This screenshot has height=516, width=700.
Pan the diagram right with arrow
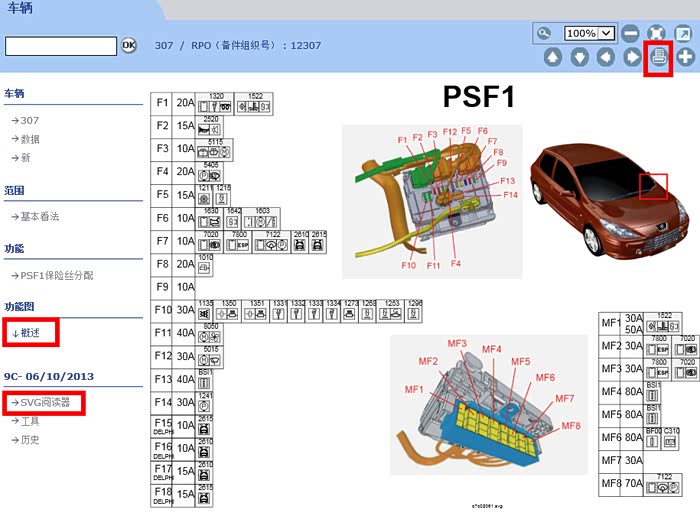[x=632, y=57]
